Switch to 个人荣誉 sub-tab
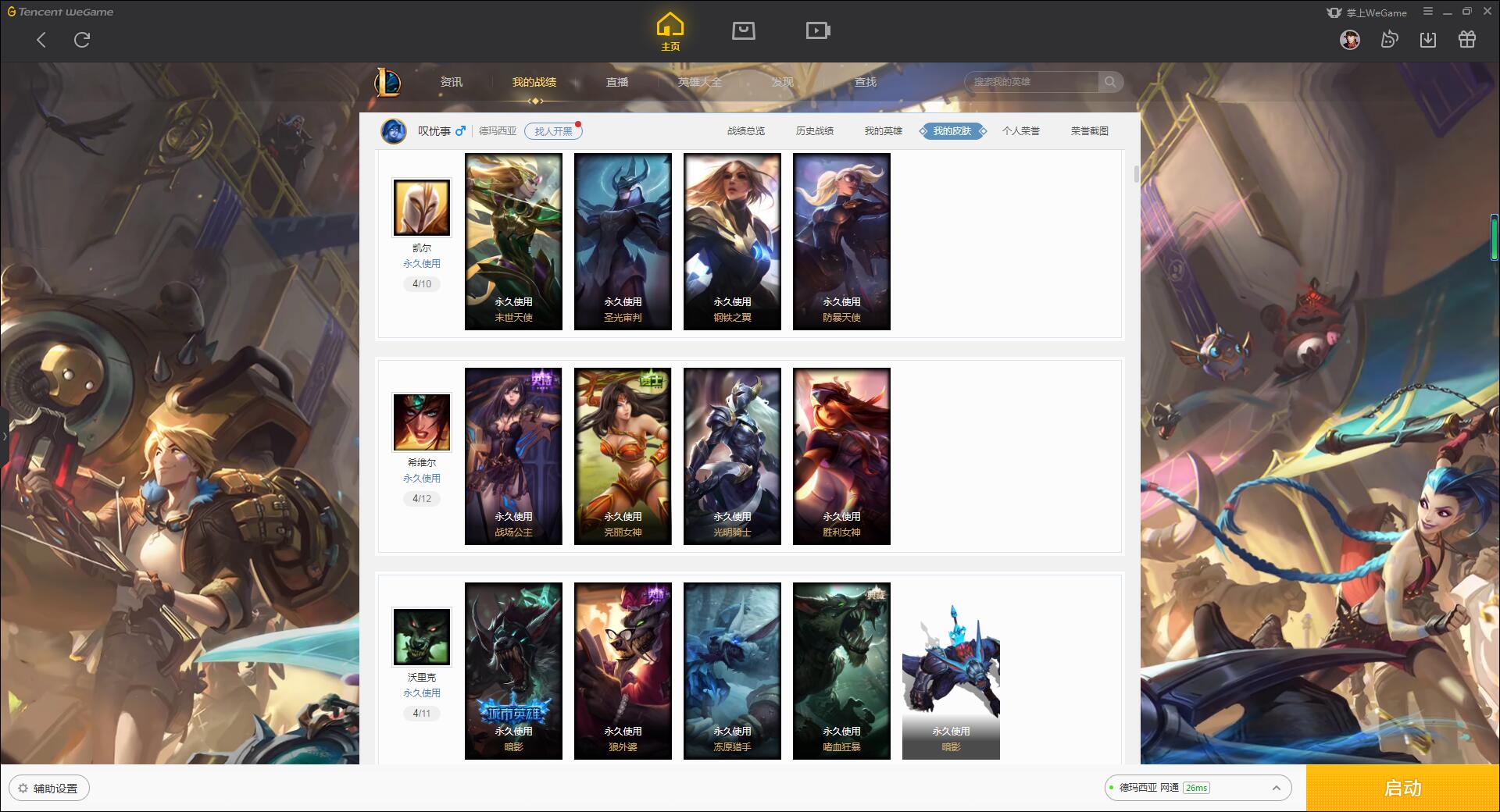Viewport: 1500px width, 812px height. point(1021,131)
